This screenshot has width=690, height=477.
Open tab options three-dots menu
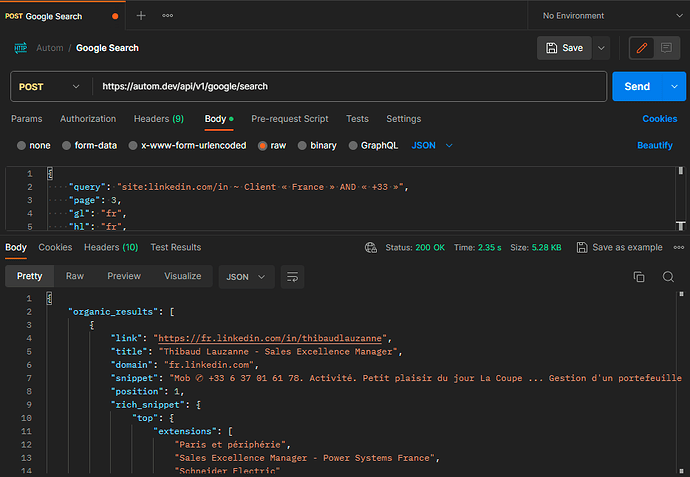[167, 16]
